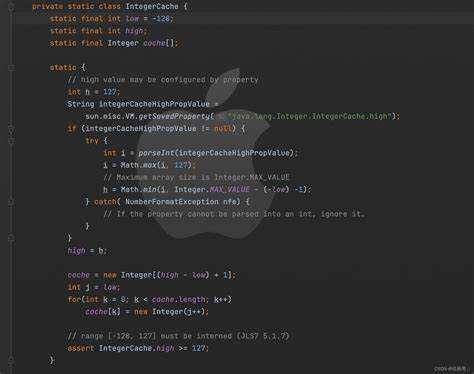Click the assert keyword

click(81, 348)
